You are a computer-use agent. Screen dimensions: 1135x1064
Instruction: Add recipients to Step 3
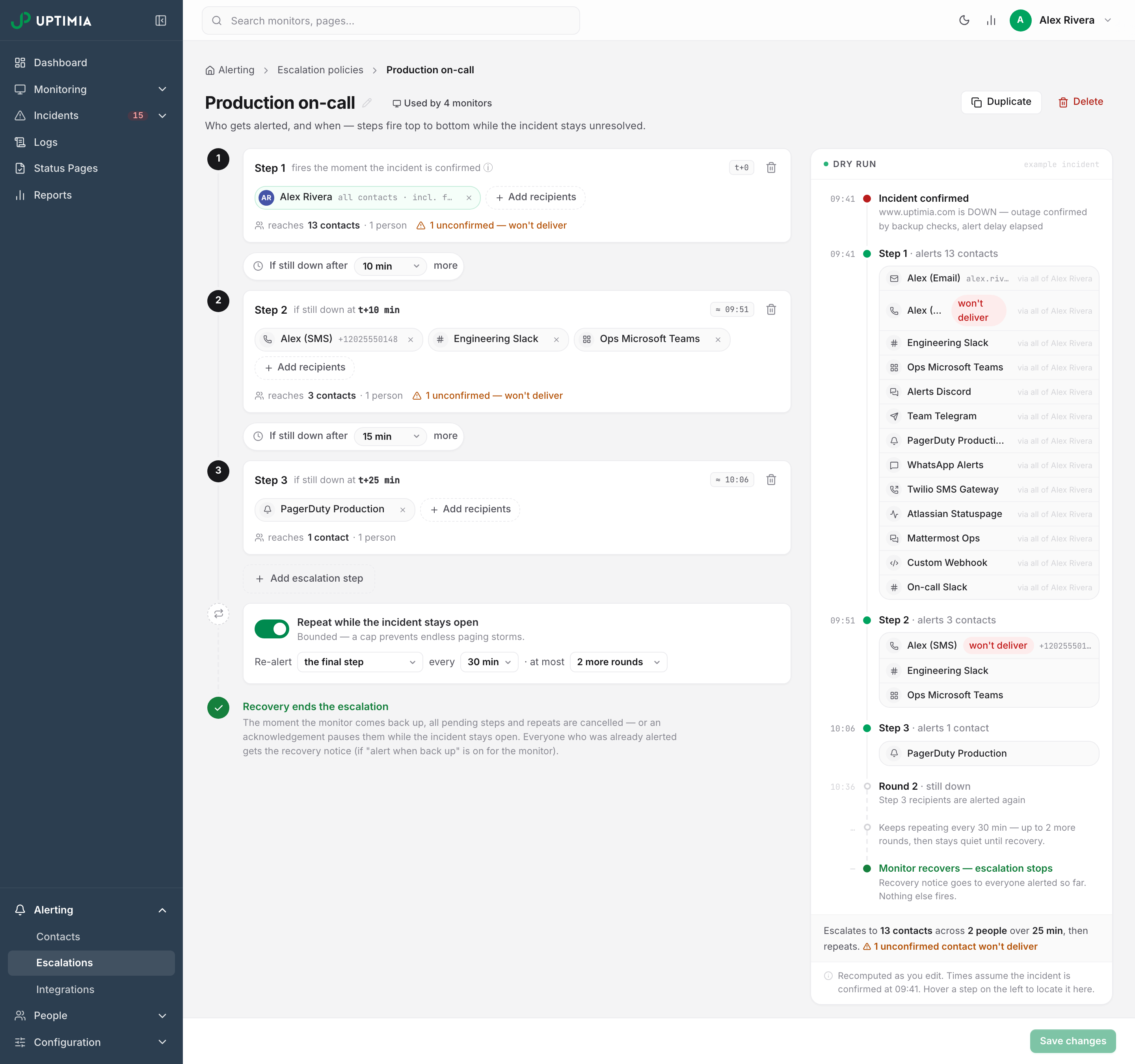[x=470, y=510]
